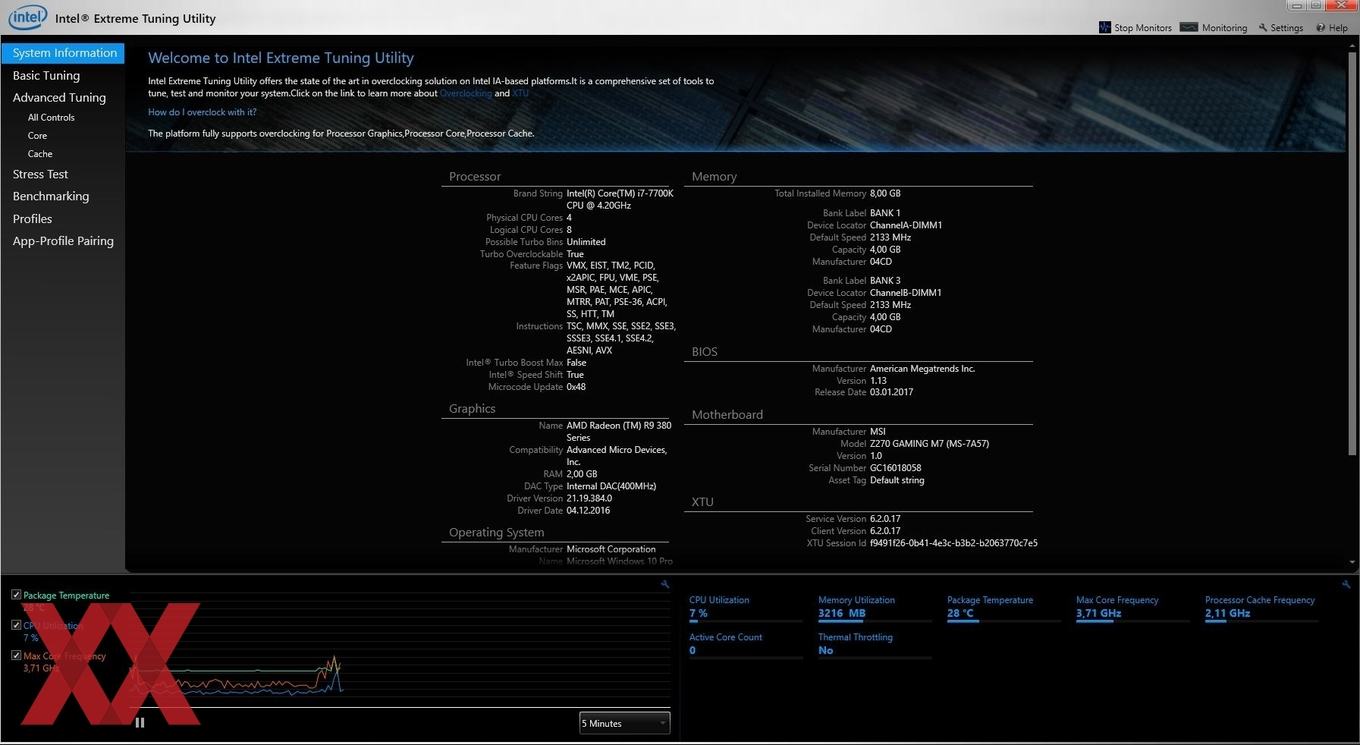Click Microcode Update value 0x48
The image size is (1360, 745).
tap(576, 387)
